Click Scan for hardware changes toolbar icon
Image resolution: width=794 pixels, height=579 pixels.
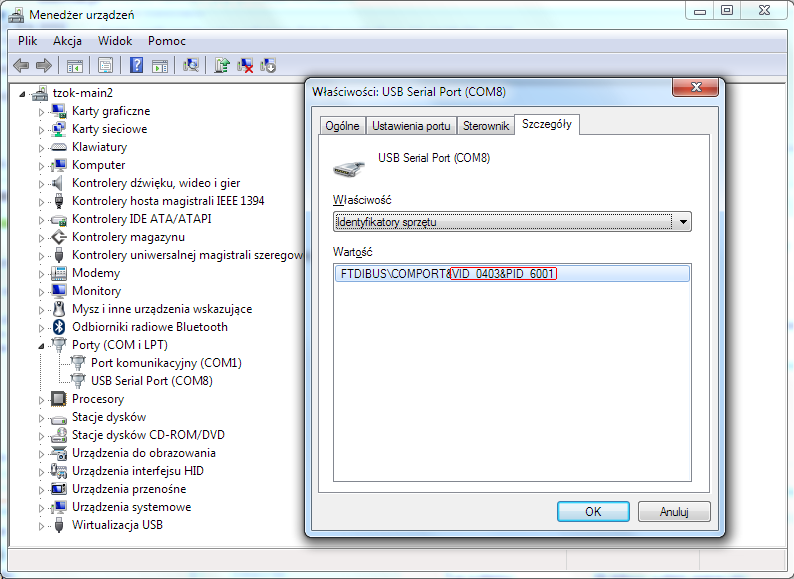191,65
